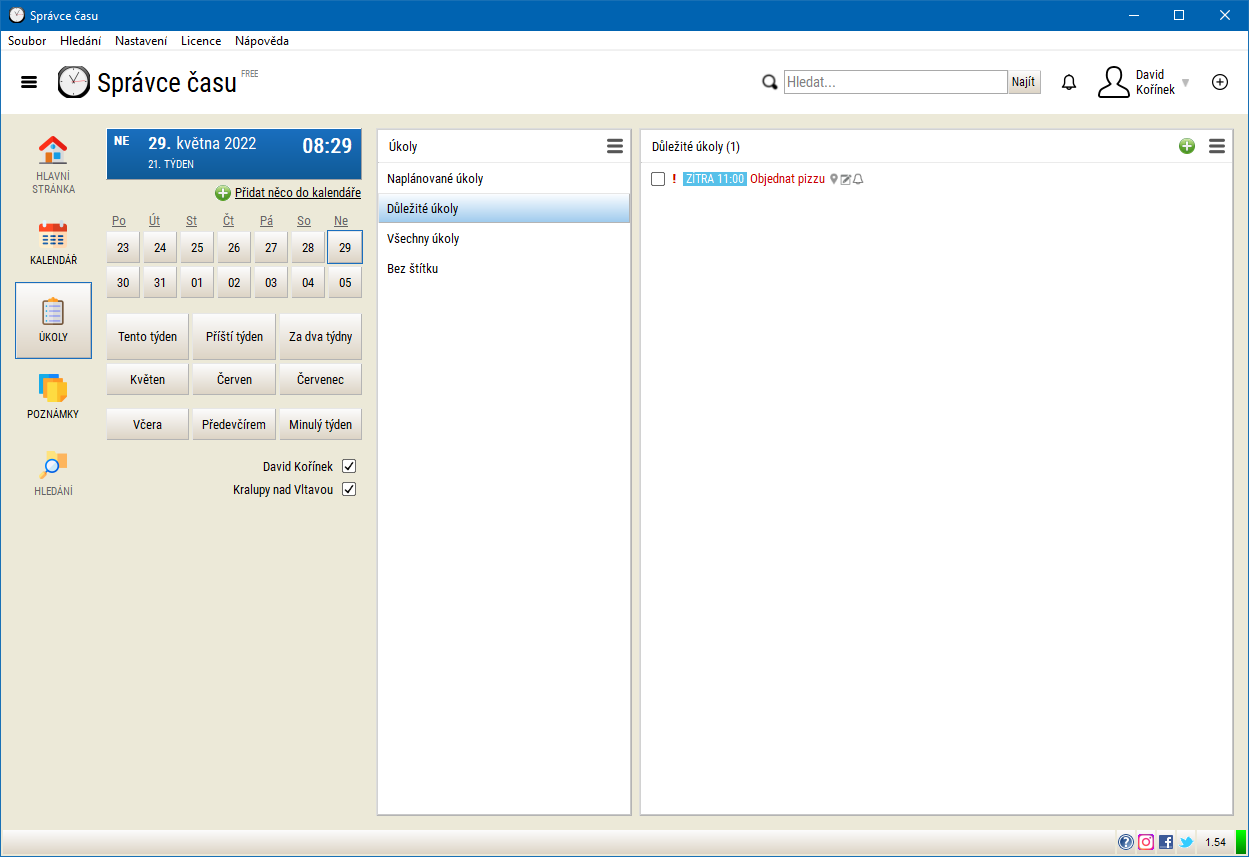Open Twitter icon in the status bar

click(1186, 842)
